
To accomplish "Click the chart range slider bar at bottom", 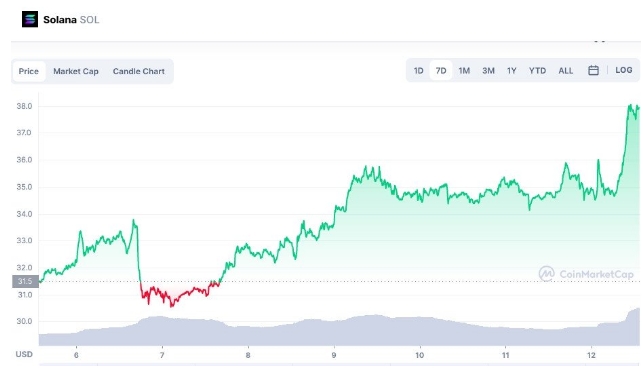I will tap(340, 364).
